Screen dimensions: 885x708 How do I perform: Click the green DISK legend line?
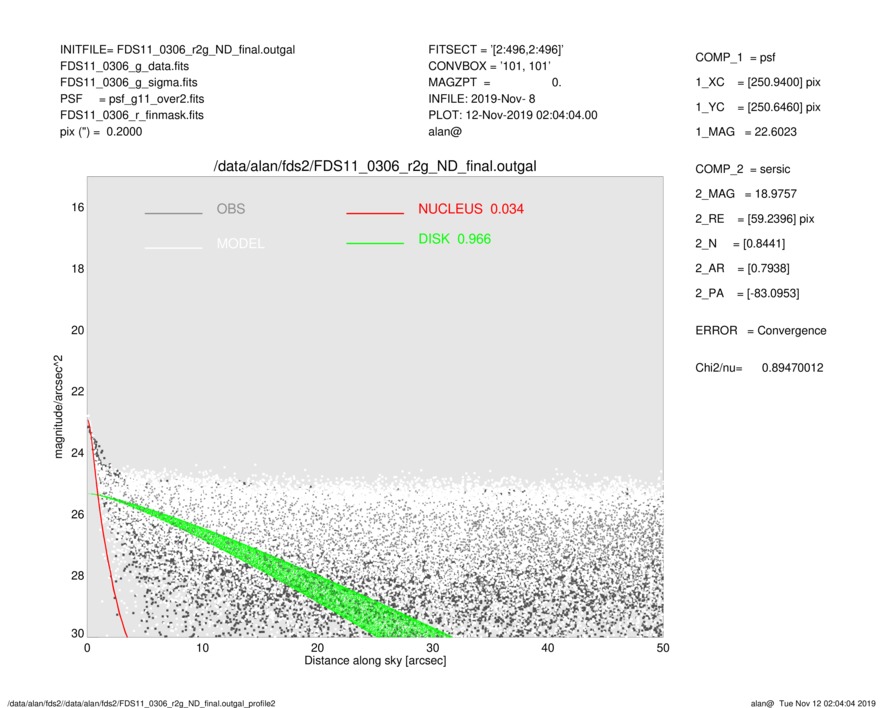pos(375,243)
